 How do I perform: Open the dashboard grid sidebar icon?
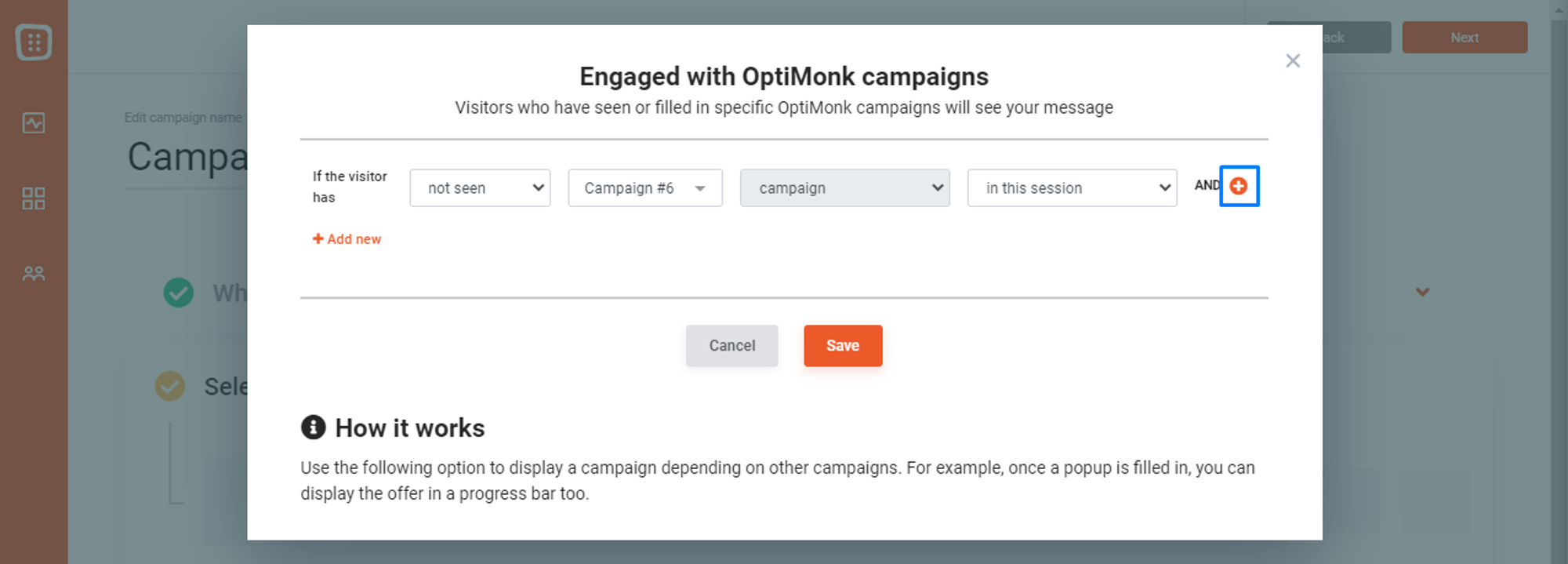click(x=34, y=198)
